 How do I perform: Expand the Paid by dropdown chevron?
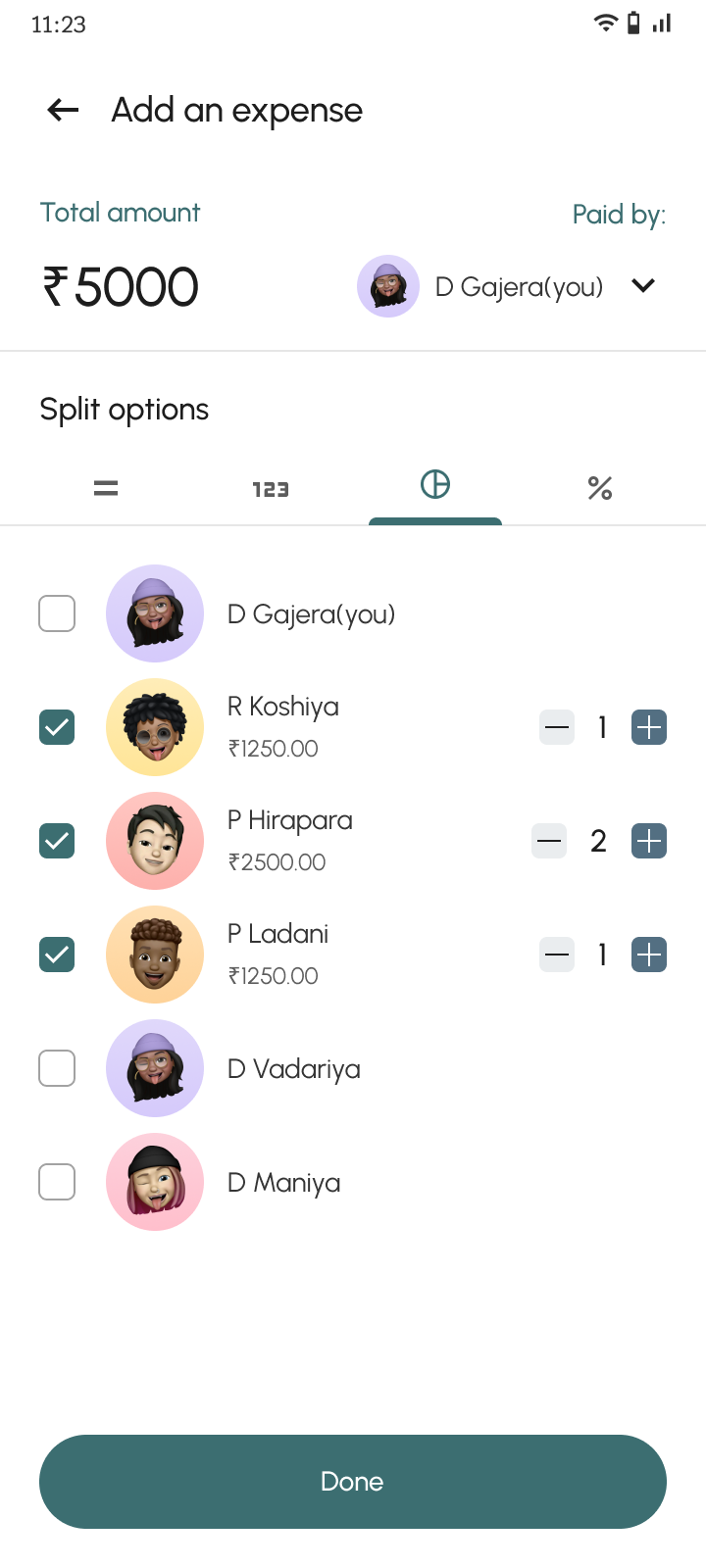tap(643, 286)
